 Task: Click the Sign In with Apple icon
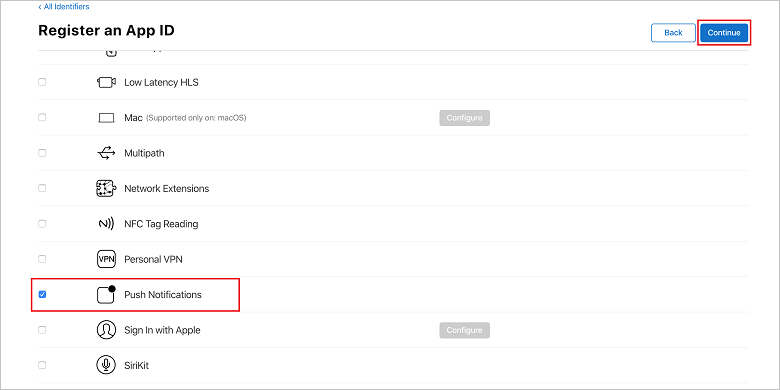(x=106, y=330)
